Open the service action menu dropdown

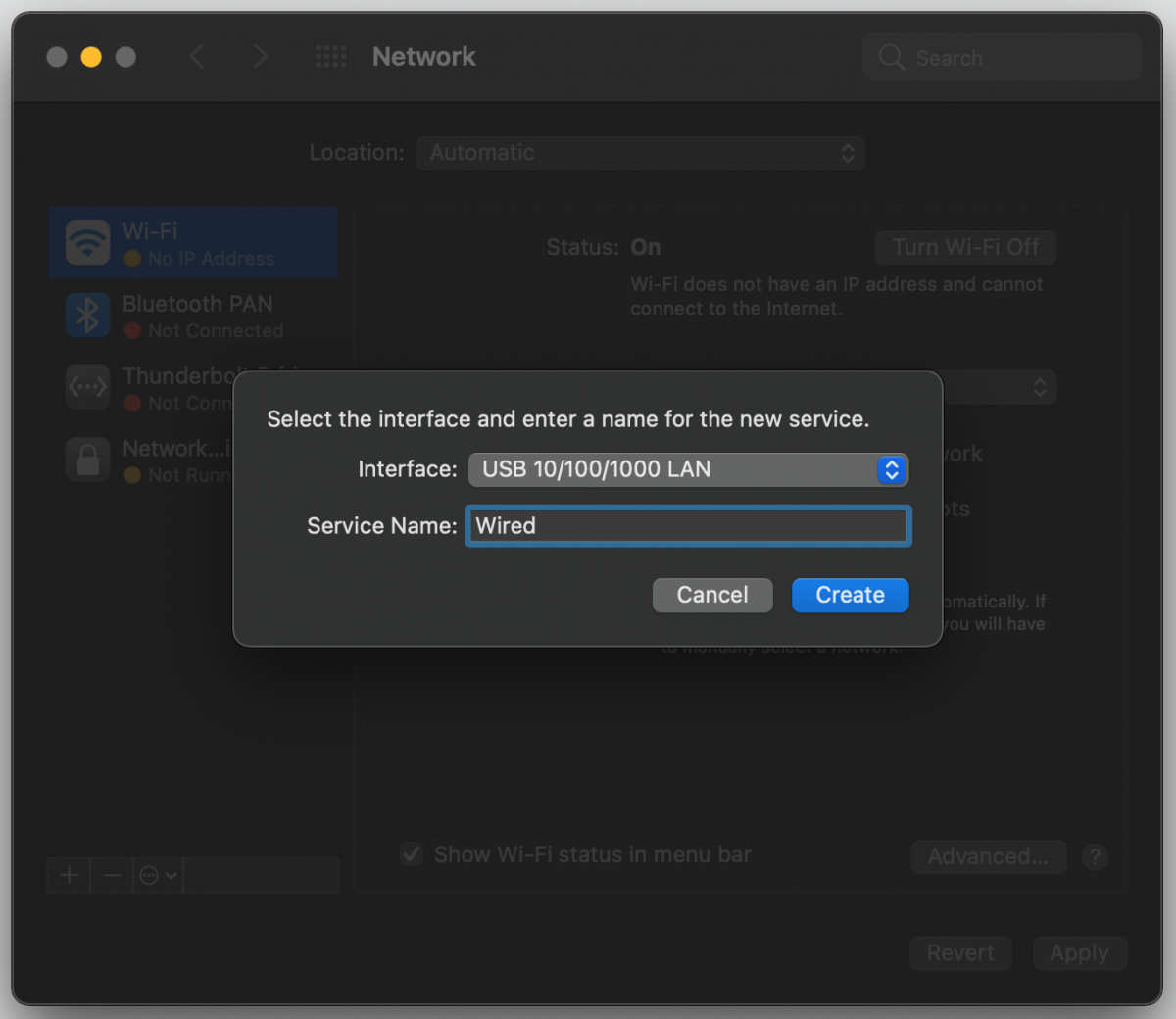pos(157,875)
